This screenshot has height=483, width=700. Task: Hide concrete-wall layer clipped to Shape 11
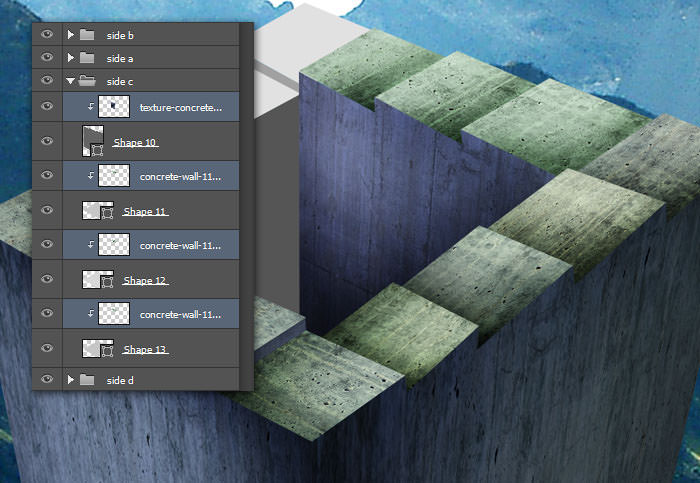(47, 175)
